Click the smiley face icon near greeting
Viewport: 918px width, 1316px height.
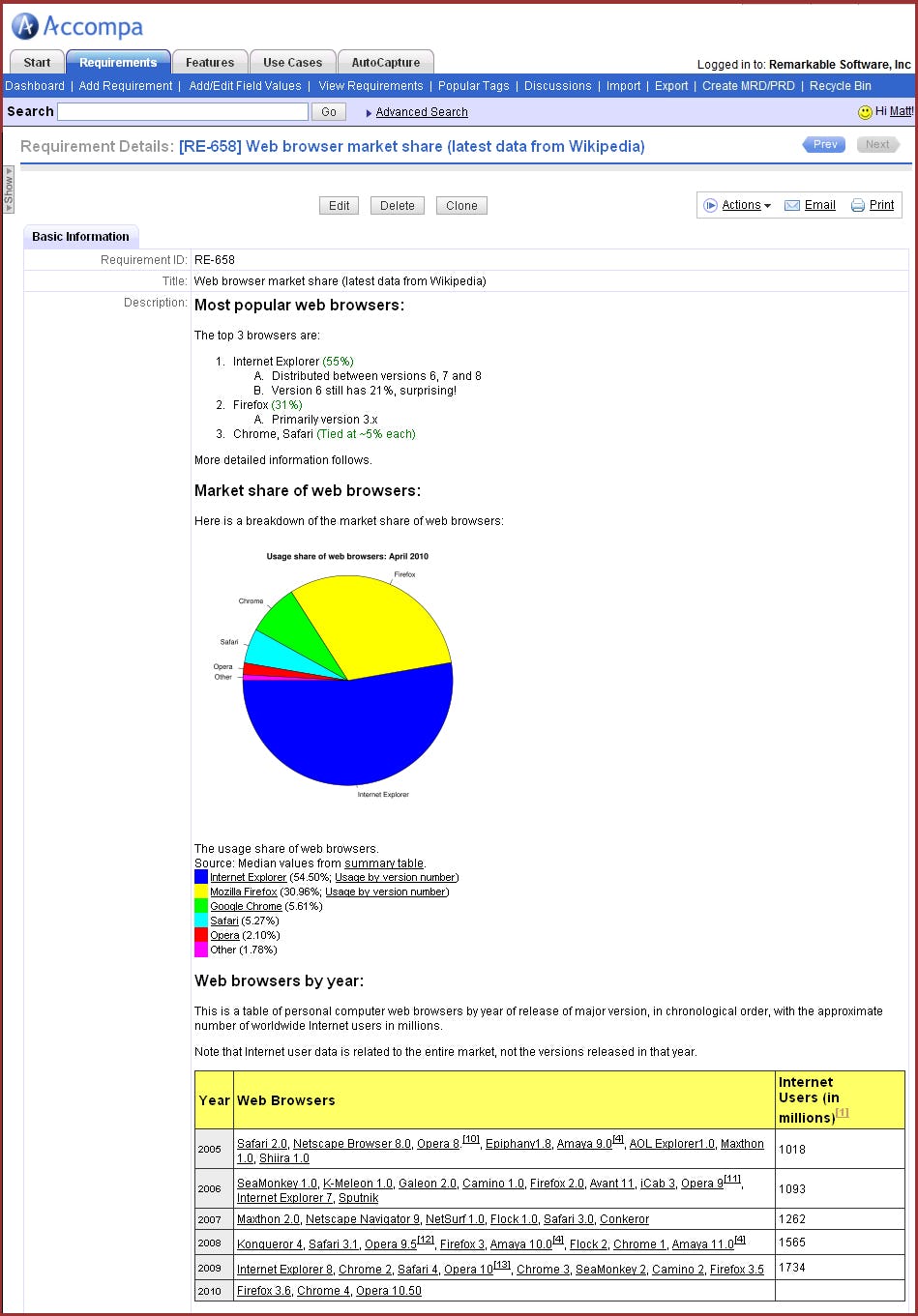[864, 111]
